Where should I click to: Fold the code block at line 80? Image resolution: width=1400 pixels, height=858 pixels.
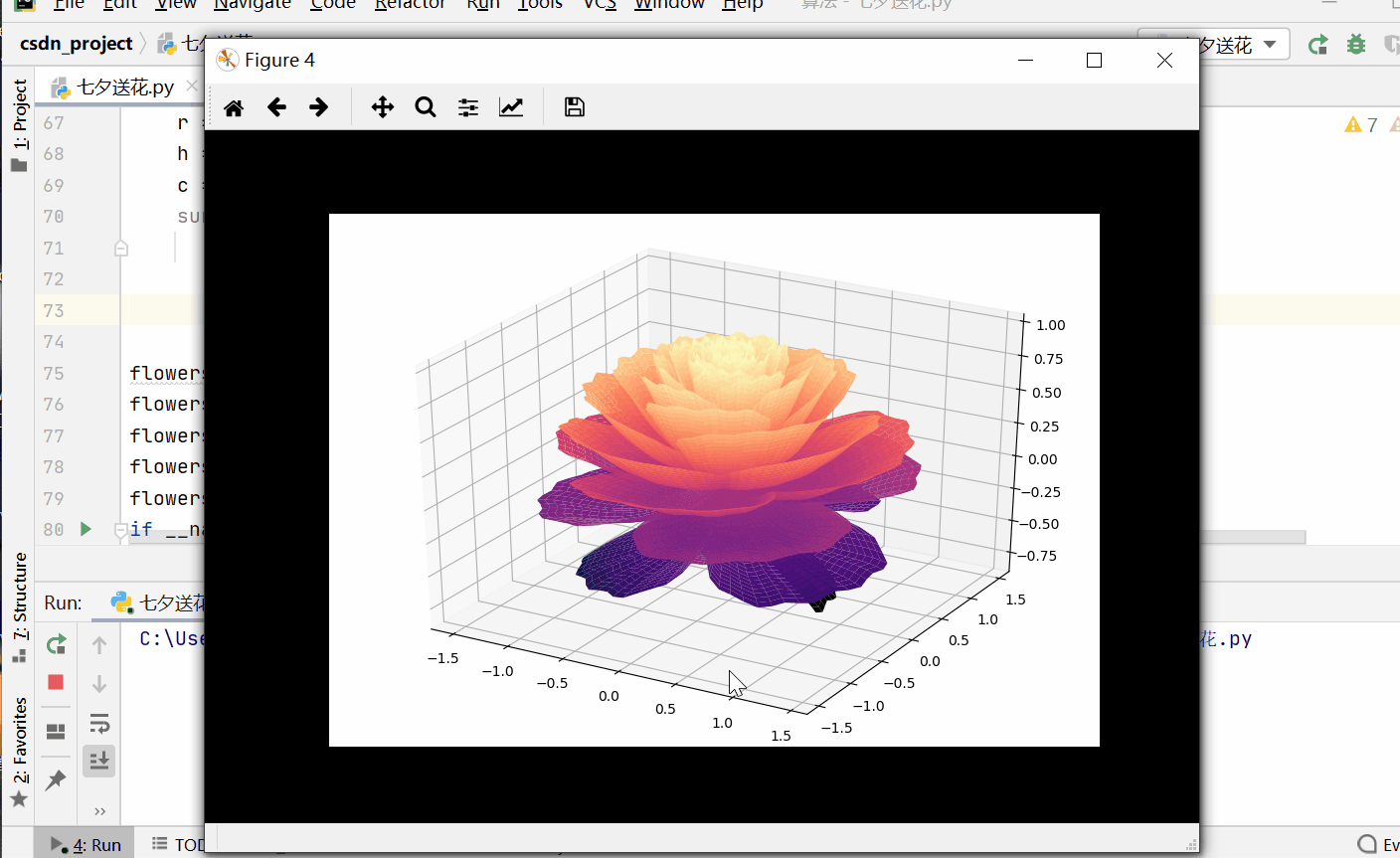(120, 530)
